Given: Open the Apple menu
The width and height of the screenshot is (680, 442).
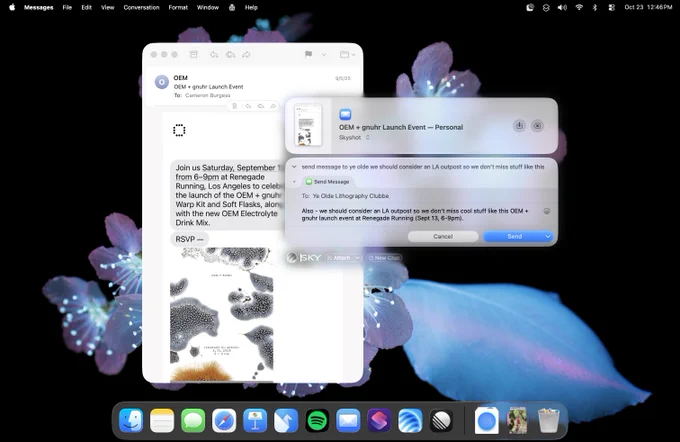Looking at the screenshot, I should click(x=12, y=7).
